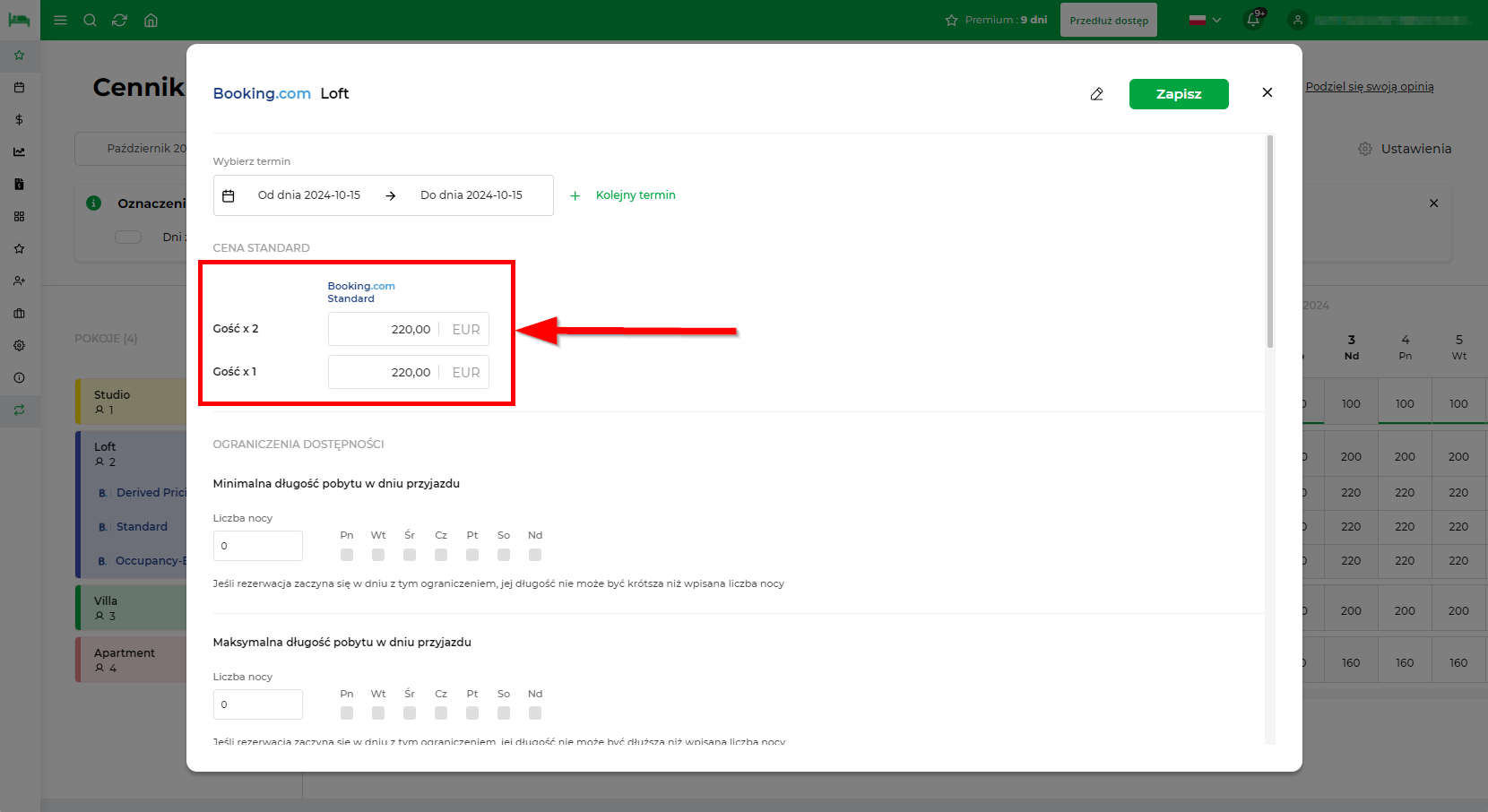The image size is (1488, 812).
Task: Open the Październik month selector
Action: (x=131, y=149)
